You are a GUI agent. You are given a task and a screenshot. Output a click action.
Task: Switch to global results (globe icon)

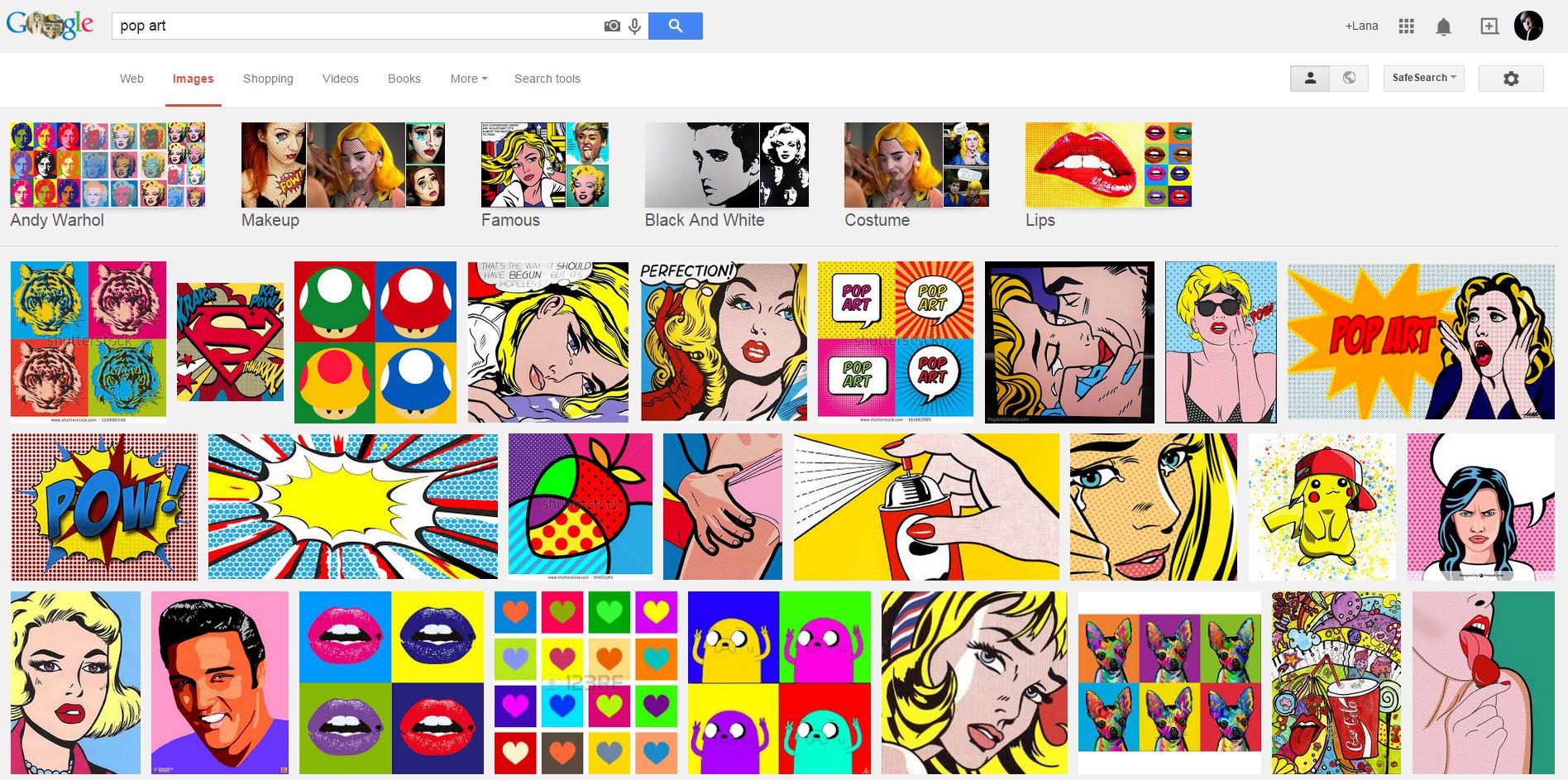[1349, 78]
